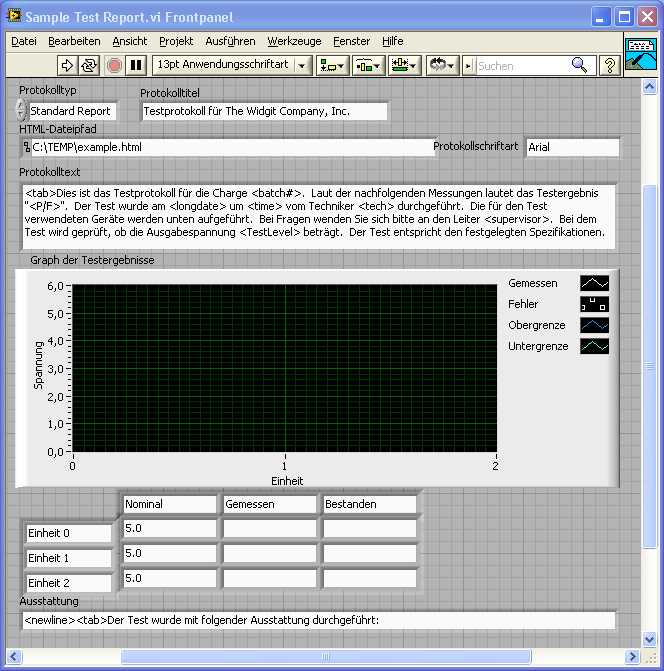
Task: Click the Run arrow button
Action: point(67,65)
